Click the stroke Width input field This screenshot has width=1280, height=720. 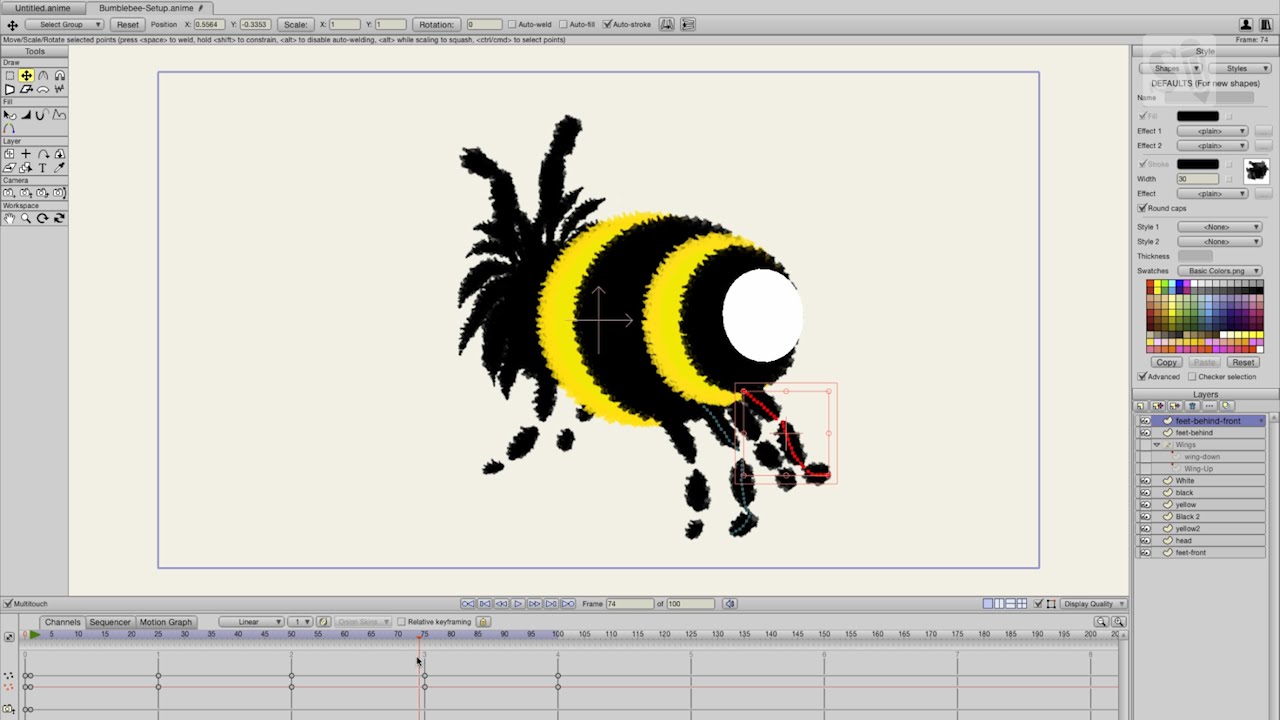coord(1198,179)
